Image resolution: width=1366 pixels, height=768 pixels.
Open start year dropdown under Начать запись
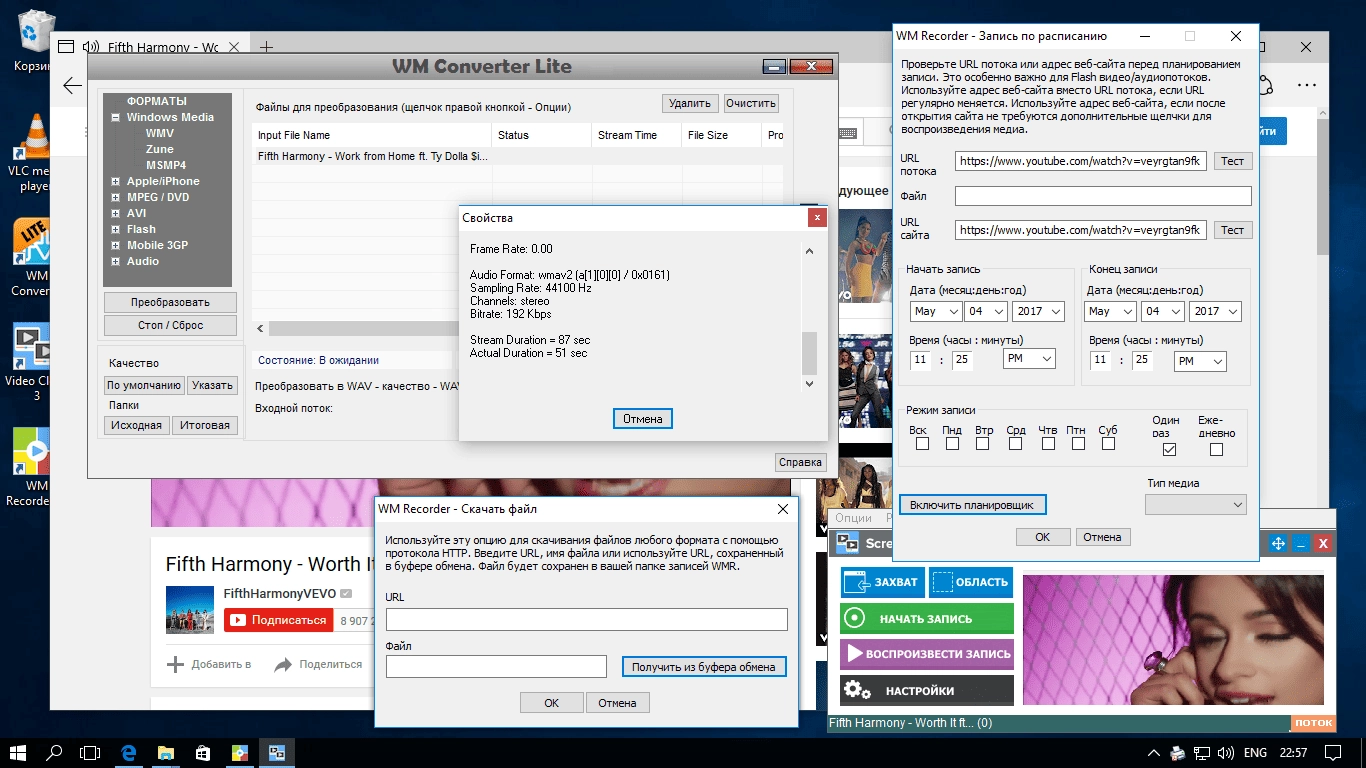click(1038, 311)
